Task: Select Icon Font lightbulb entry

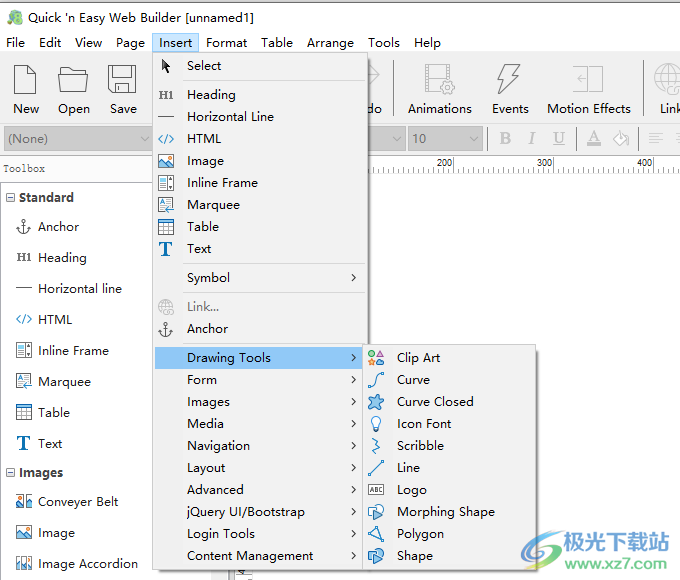Action: [449, 424]
